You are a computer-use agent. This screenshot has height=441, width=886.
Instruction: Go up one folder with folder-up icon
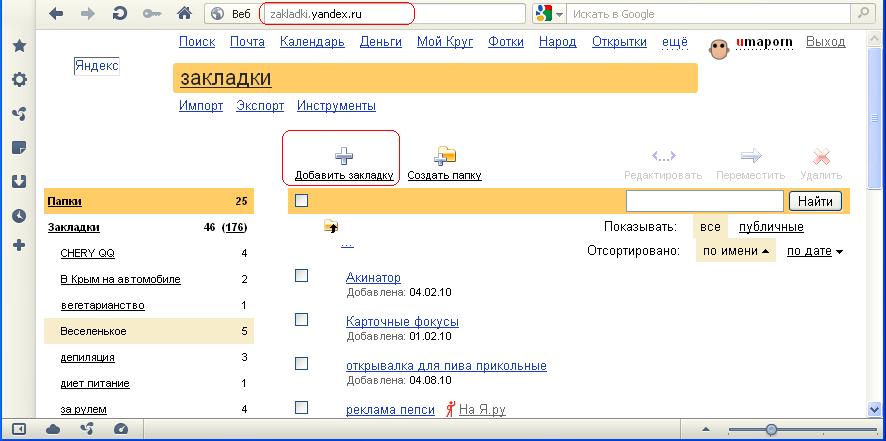(331, 226)
